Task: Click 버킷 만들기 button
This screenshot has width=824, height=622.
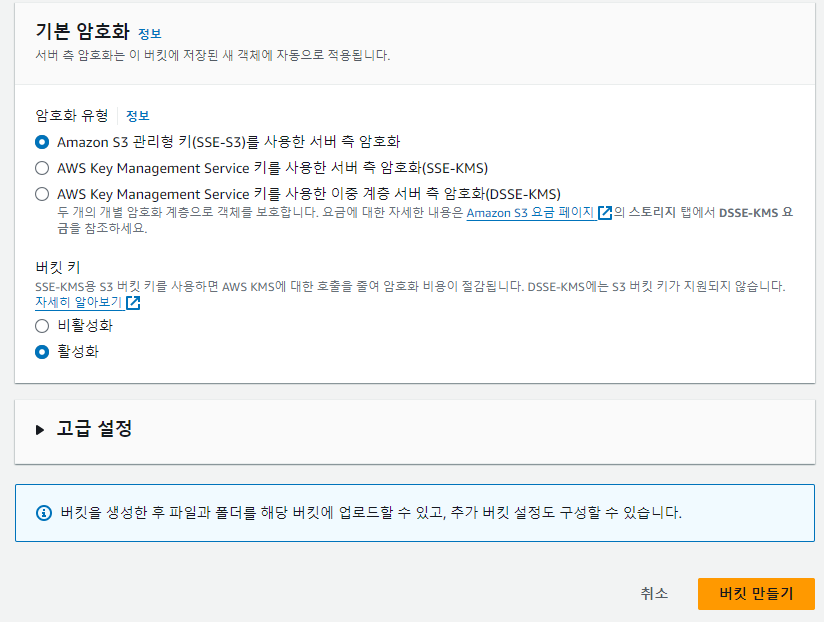Action: pyautogui.click(x=756, y=594)
